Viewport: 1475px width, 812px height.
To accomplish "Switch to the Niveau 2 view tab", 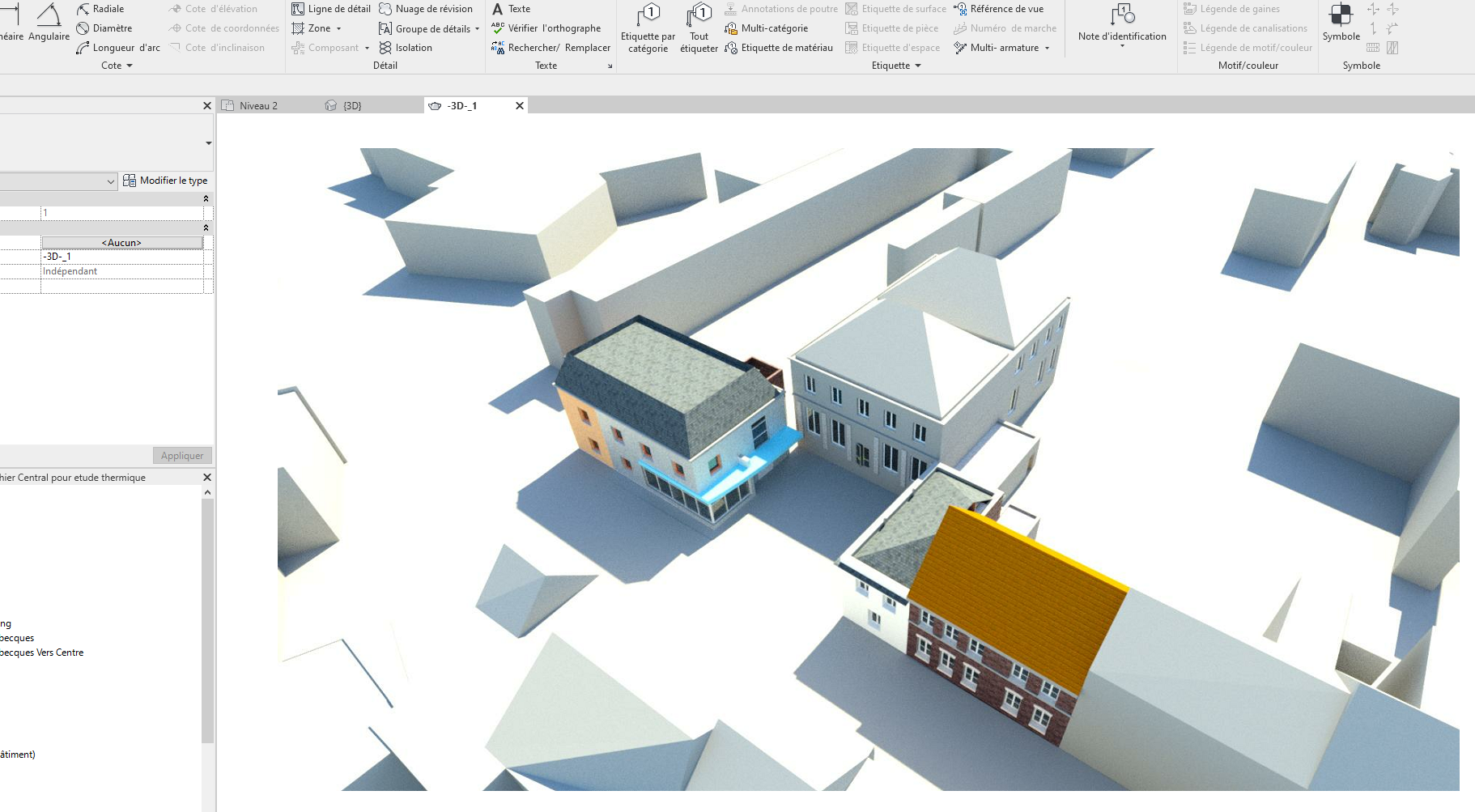I will [x=257, y=106].
